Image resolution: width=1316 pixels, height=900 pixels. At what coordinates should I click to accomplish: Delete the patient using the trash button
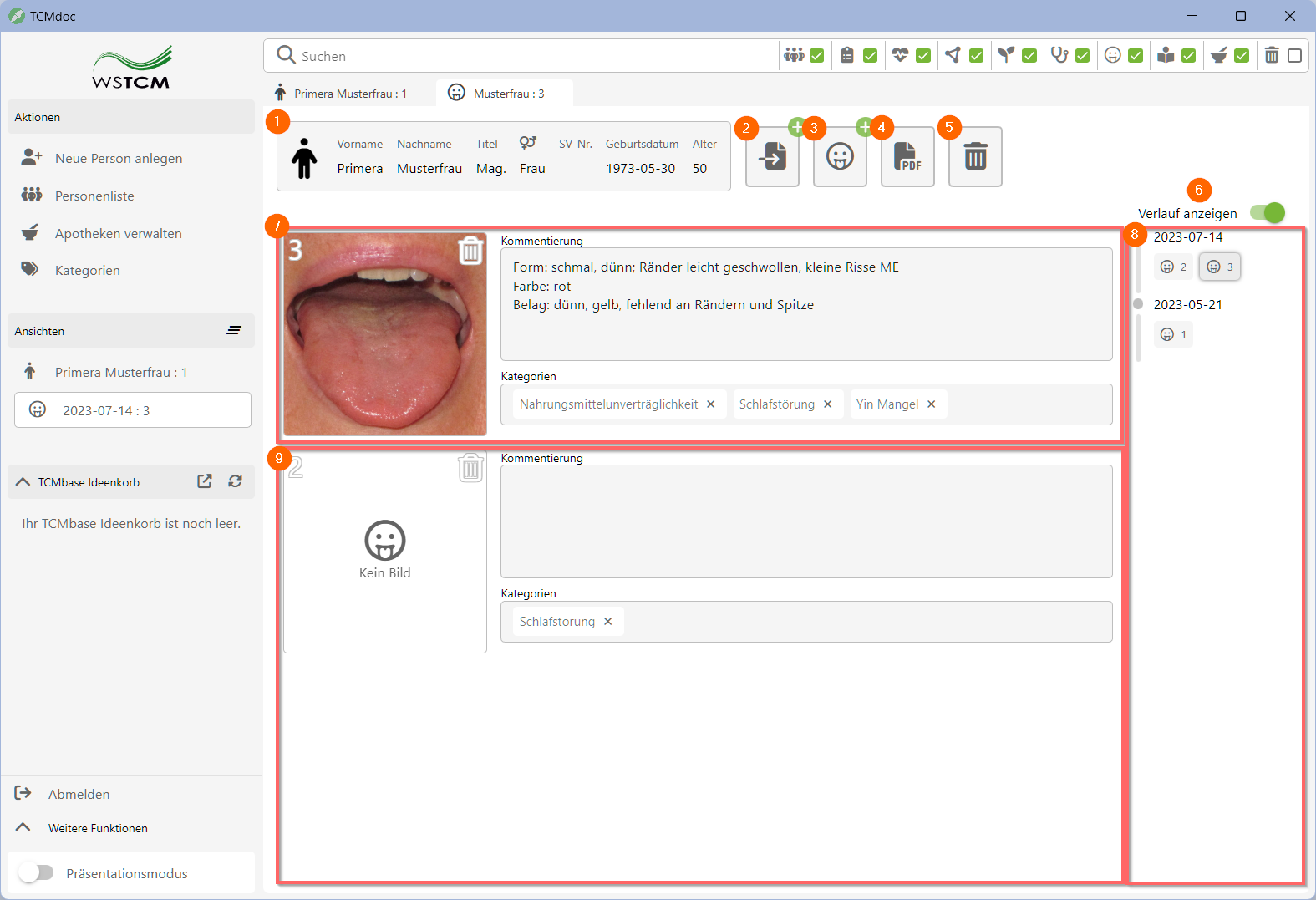point(975,156)
